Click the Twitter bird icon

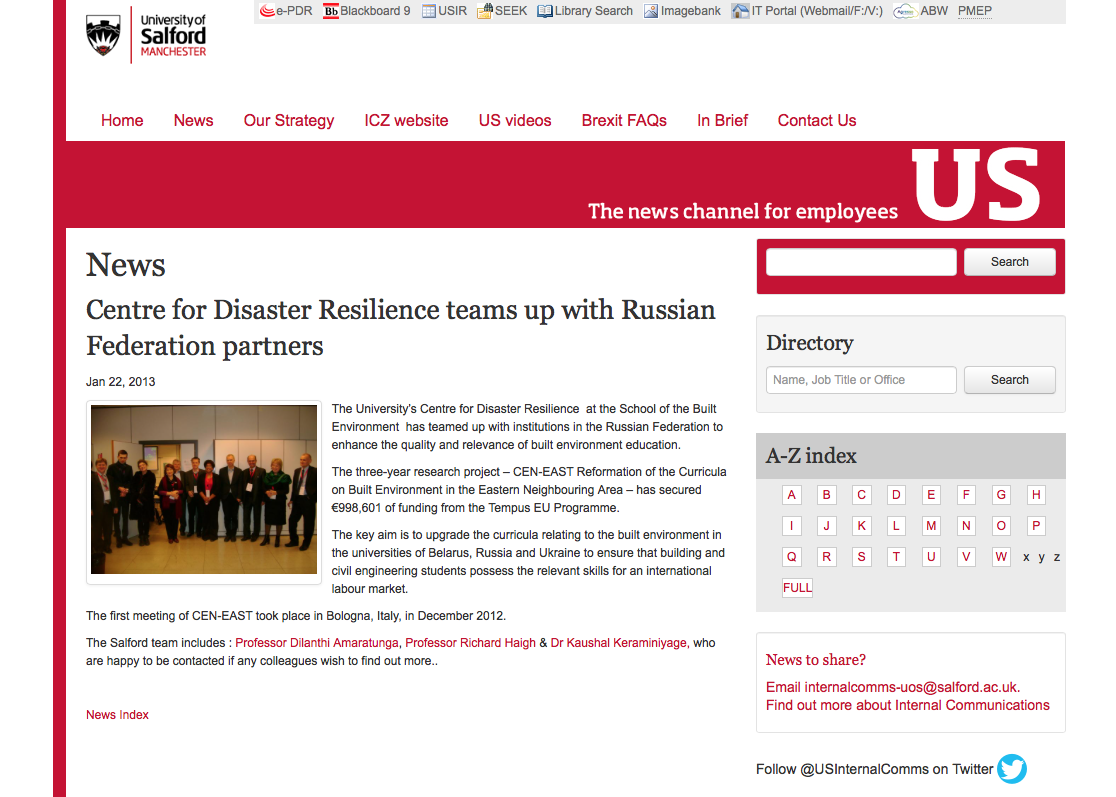pyautogui.click(x=1012, y=769)
